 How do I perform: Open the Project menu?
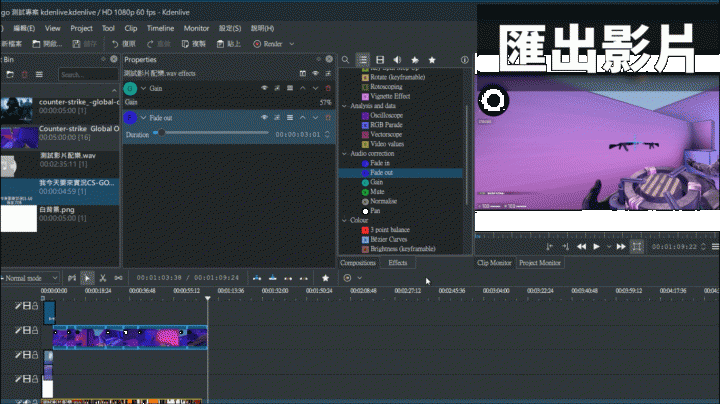[x=81, y=28]
